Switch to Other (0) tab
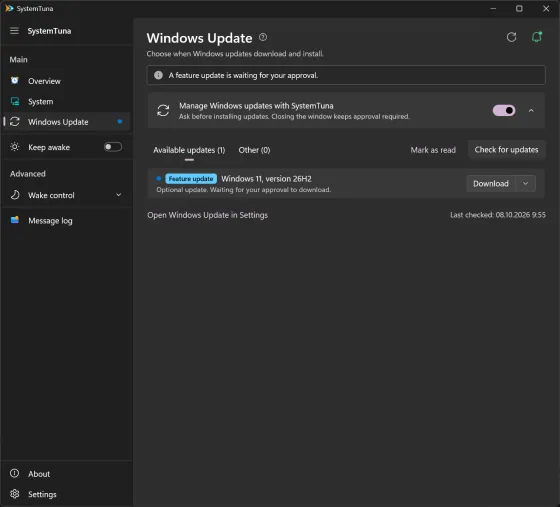Viewport: 560px width, 507px height. point(254,150)
